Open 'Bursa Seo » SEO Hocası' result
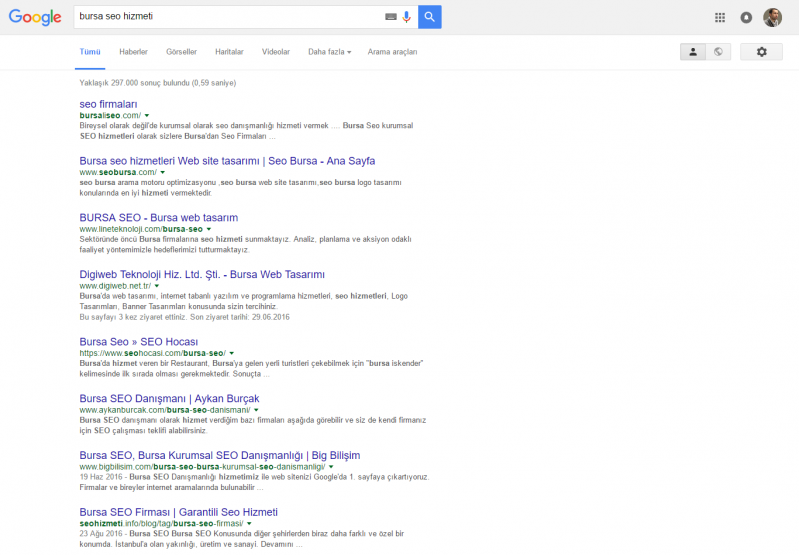Viewport: 799px width, 555px height. [x=139, y=341]
